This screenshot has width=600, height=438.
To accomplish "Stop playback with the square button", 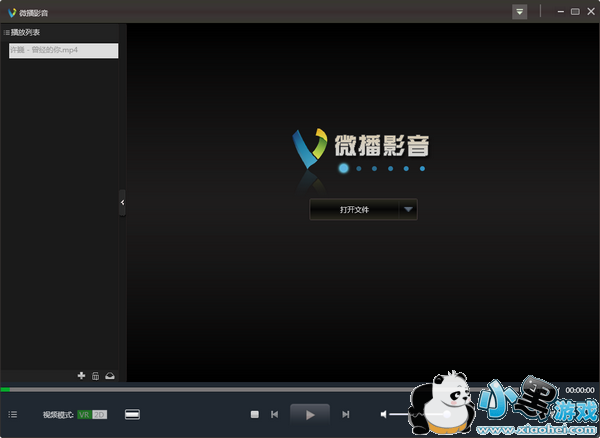I will (254, 414).
